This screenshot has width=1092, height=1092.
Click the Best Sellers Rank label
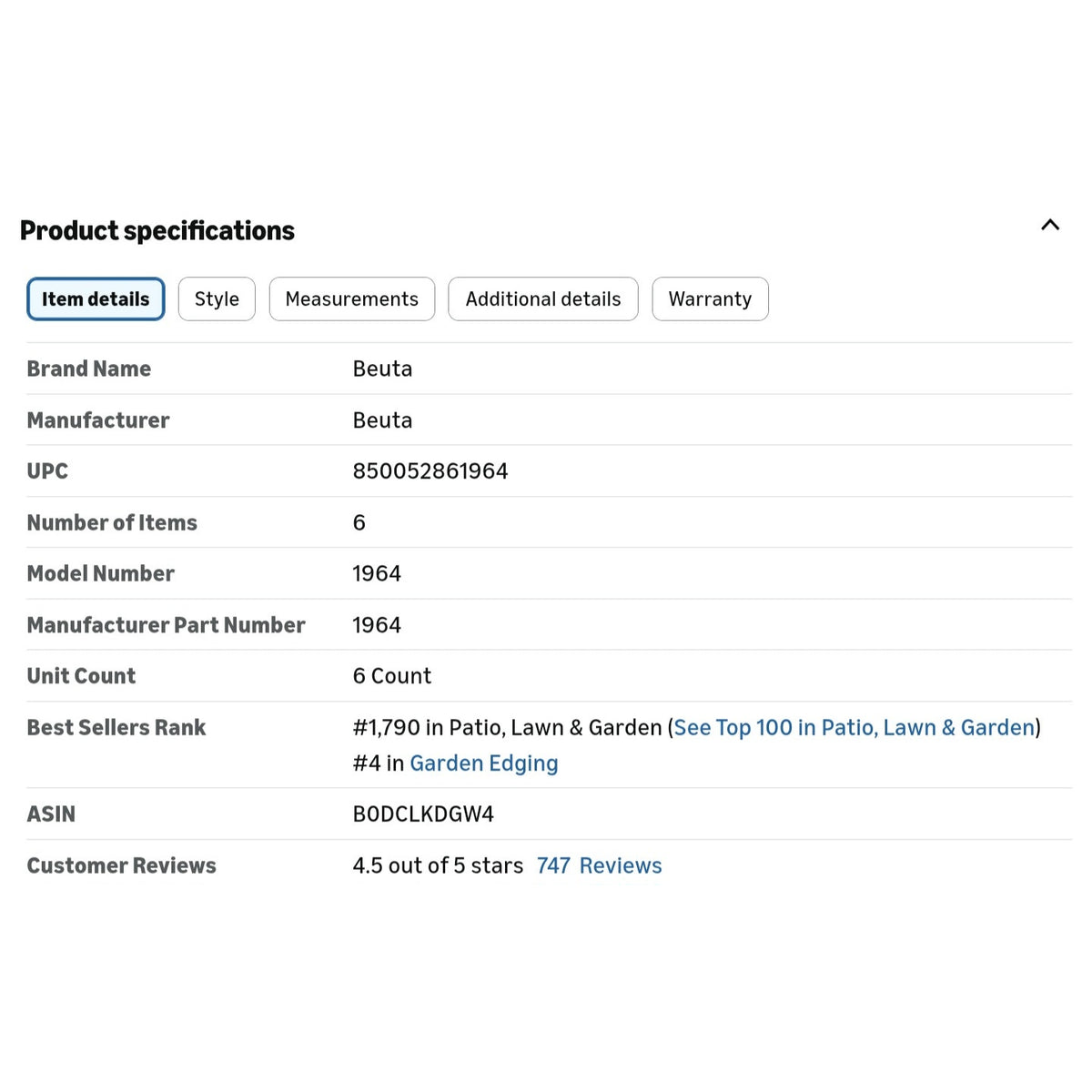(116, 728)
